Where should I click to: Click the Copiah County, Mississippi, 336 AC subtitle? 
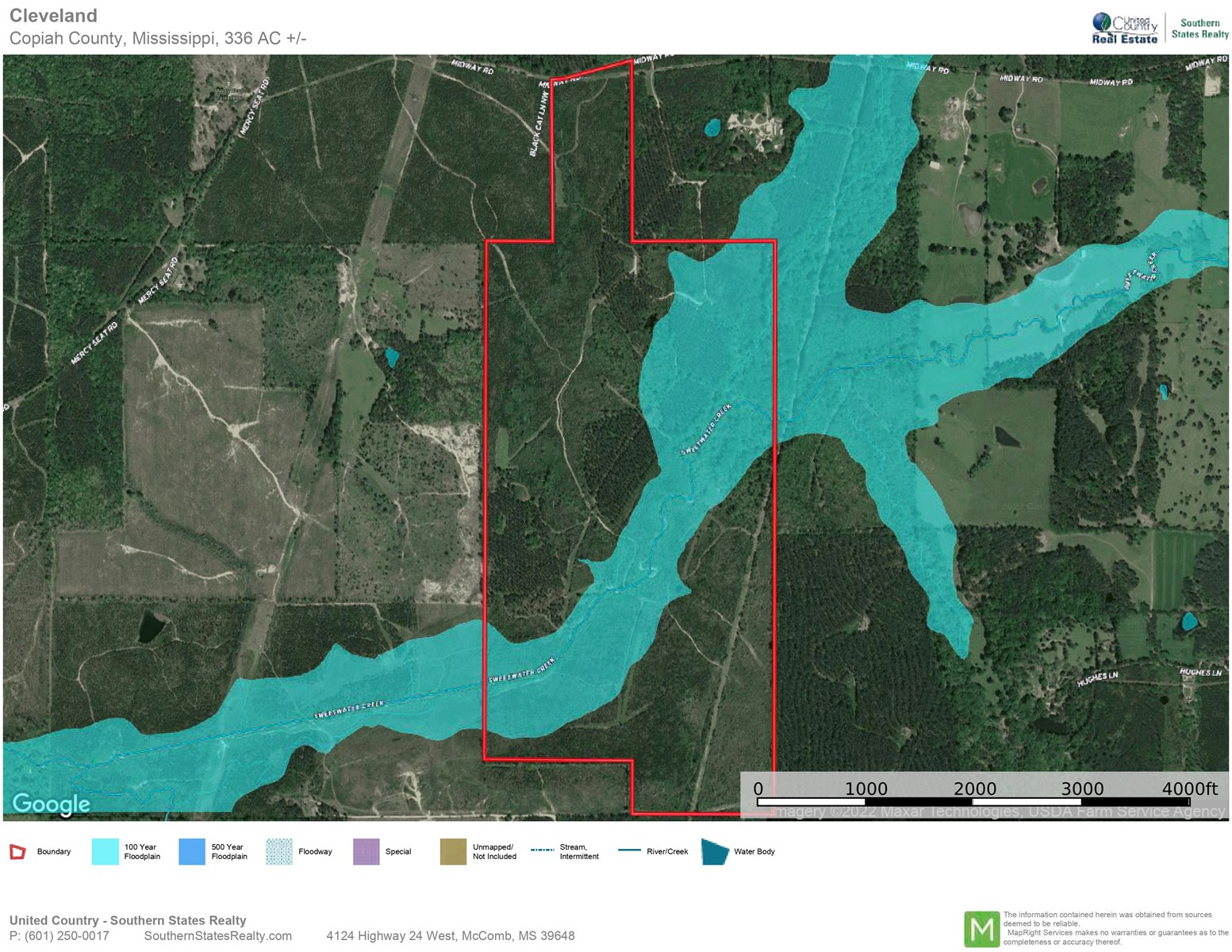click(x=158, y=38)
